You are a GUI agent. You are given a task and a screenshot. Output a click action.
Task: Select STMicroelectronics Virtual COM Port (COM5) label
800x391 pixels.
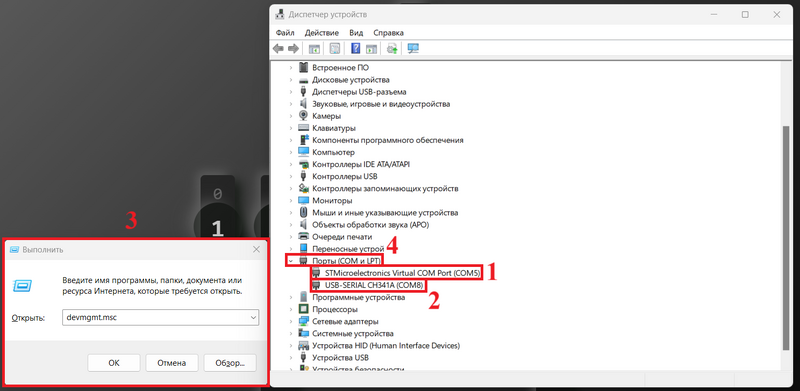[403, 273]
